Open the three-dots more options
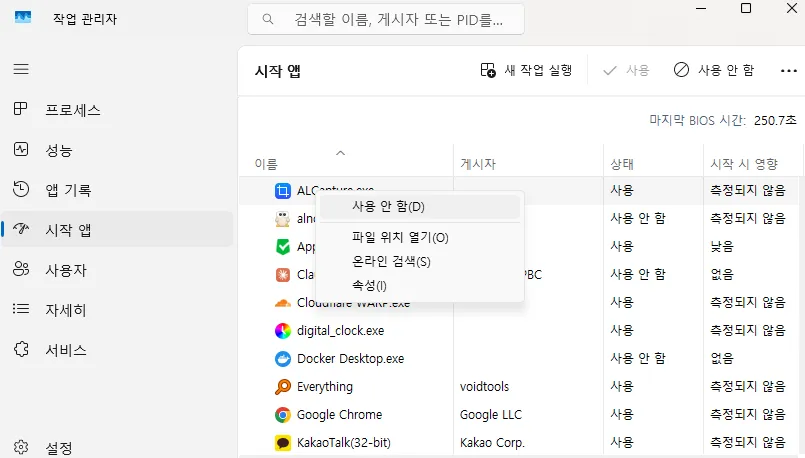 pos(789,71)
